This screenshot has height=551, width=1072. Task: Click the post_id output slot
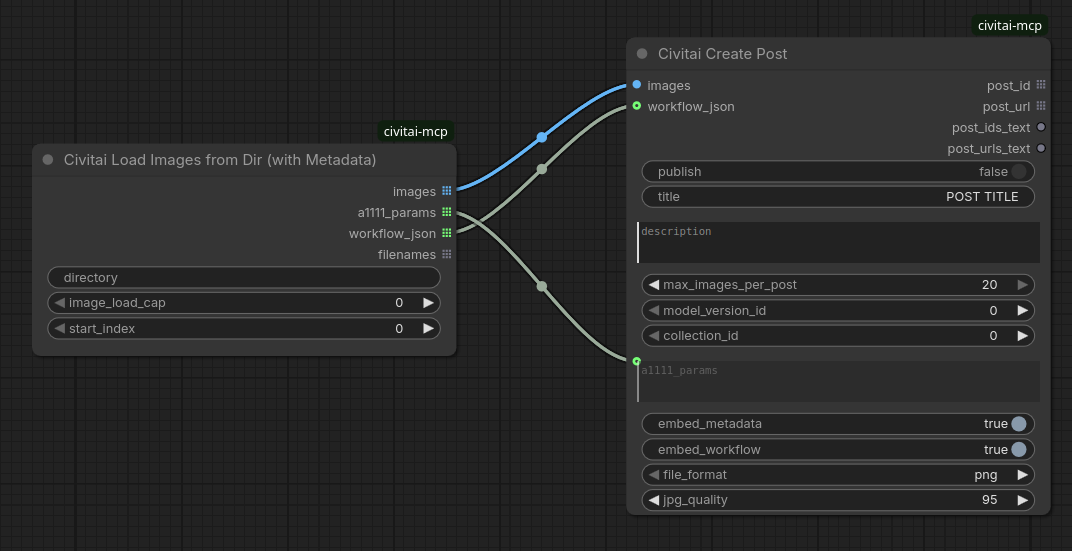pyautogui.click(x=1041, y=85)
